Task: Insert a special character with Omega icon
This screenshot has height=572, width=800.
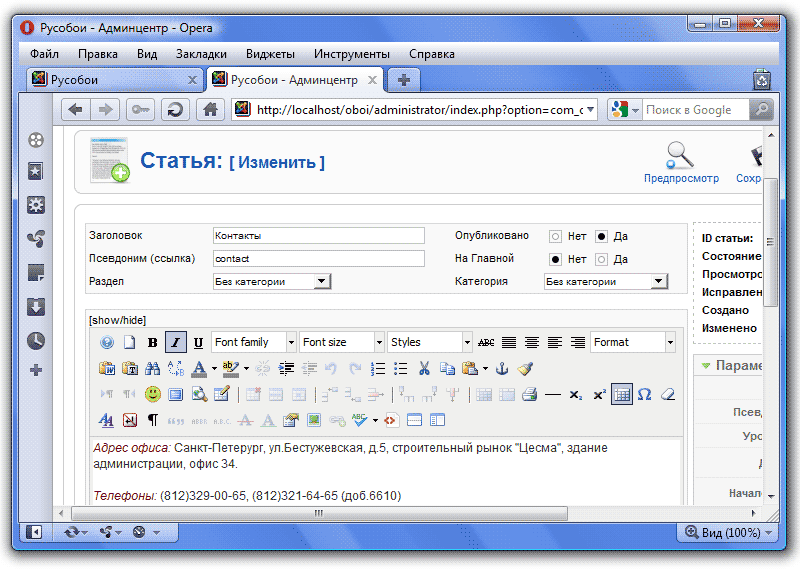Action: click(645, 394)
